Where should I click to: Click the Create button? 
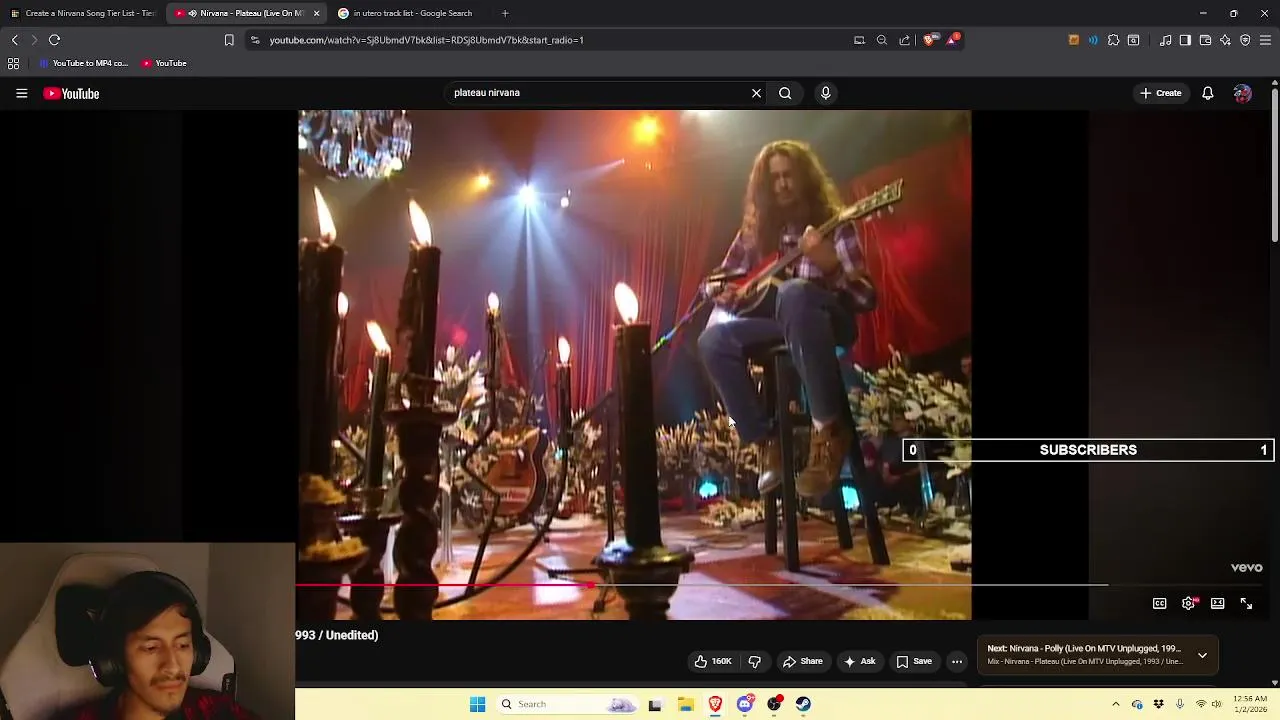pyautogui.click(x=1160, y=93)
